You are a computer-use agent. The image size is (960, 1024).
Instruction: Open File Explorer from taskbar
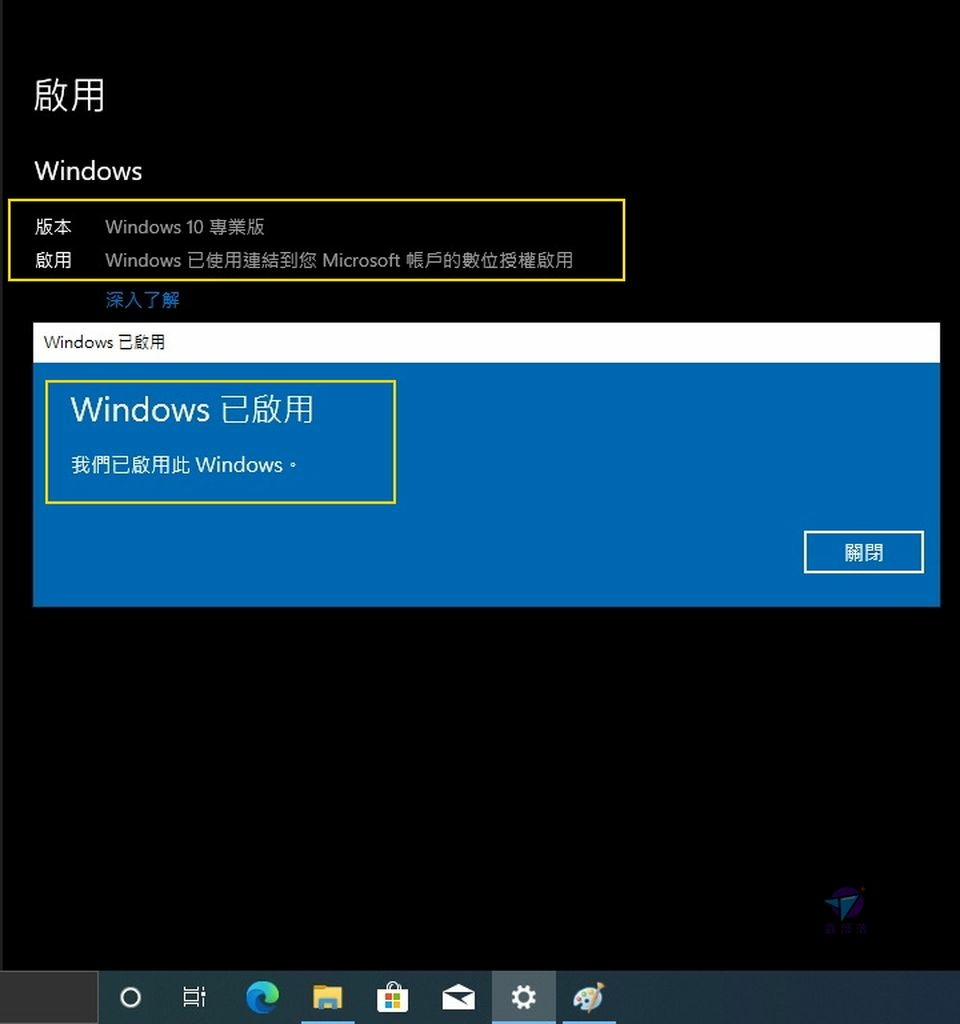pyautogui.click(x=328, y=997)
